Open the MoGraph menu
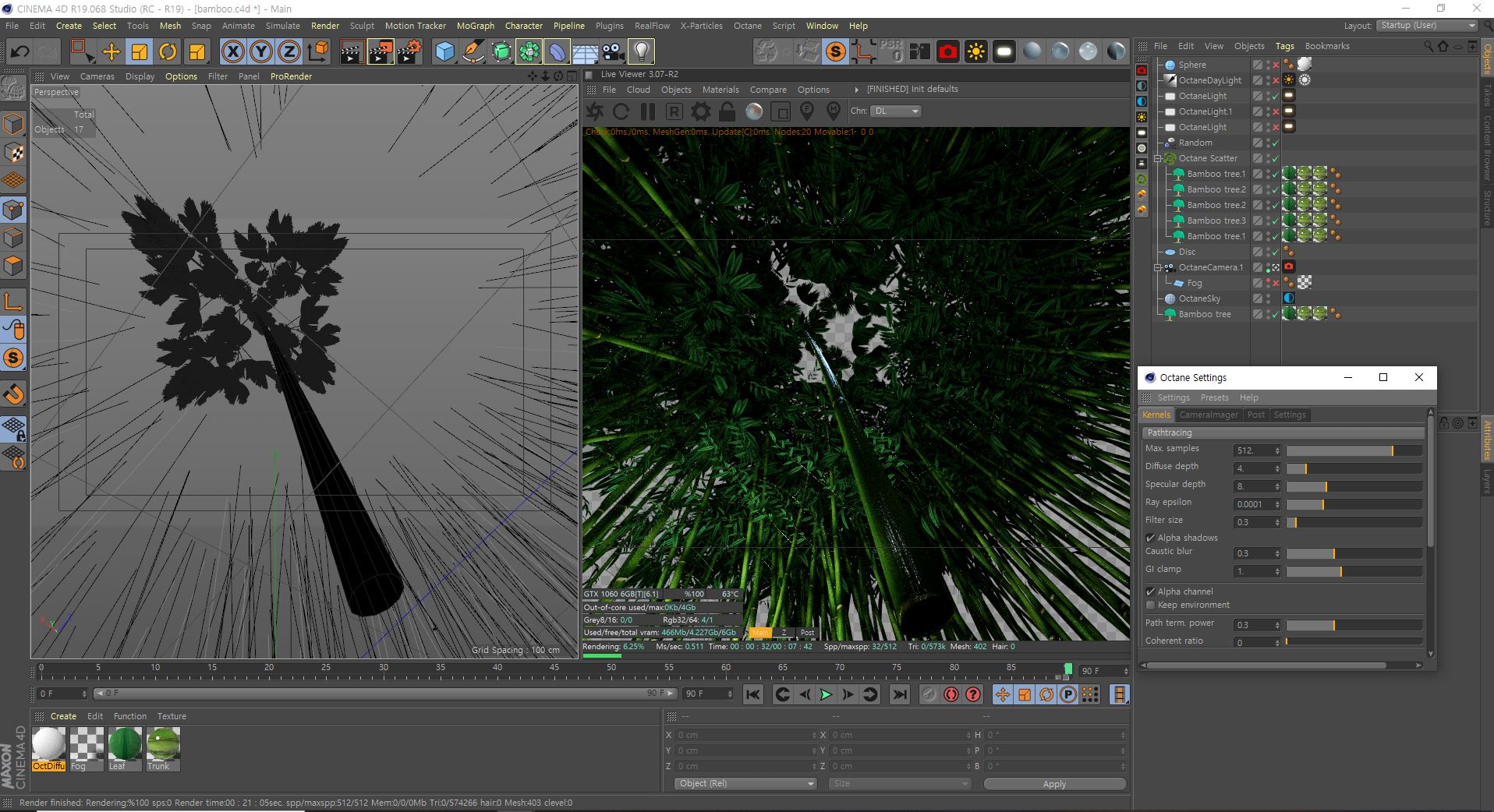 475,26
